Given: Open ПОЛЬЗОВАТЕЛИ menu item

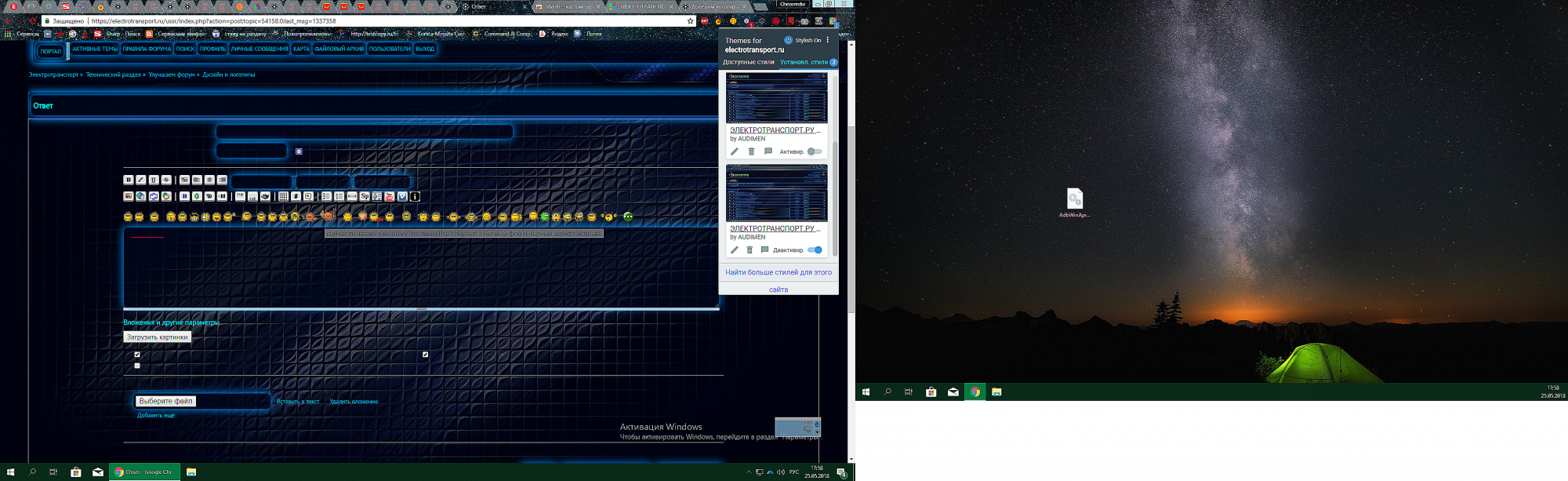Looking at the screenshot, I should click(x=390, y=49).
